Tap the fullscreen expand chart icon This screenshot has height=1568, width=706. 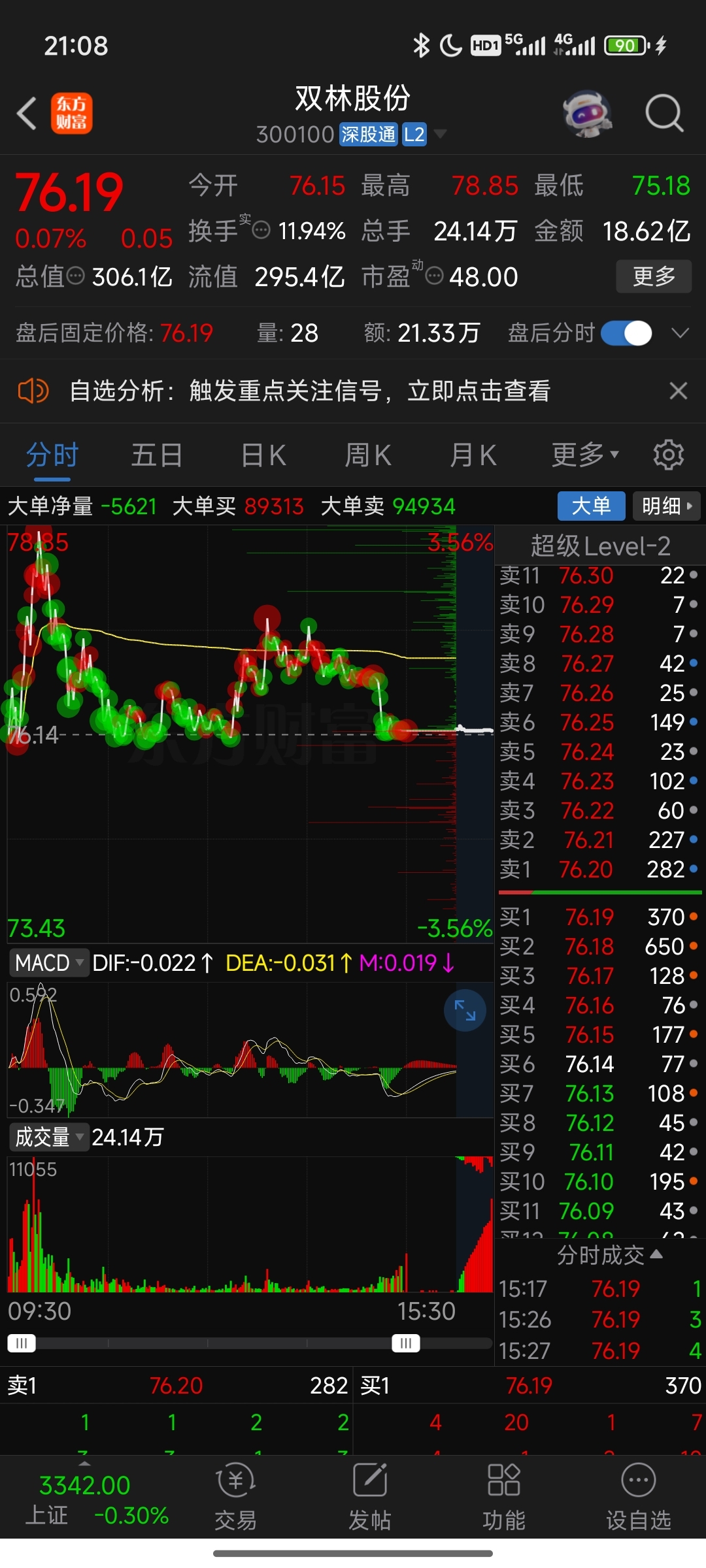click(465, 1010)
